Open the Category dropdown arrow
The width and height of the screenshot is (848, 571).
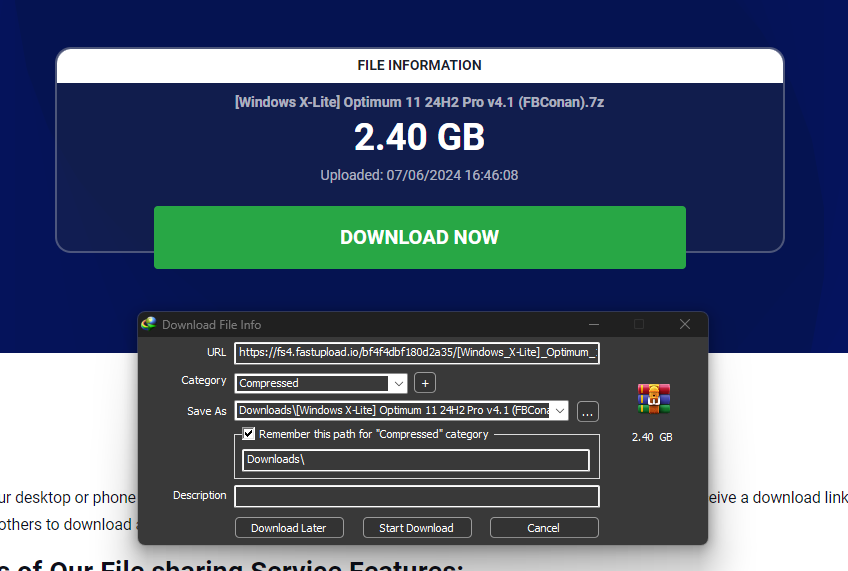click(x=399, y=383)
